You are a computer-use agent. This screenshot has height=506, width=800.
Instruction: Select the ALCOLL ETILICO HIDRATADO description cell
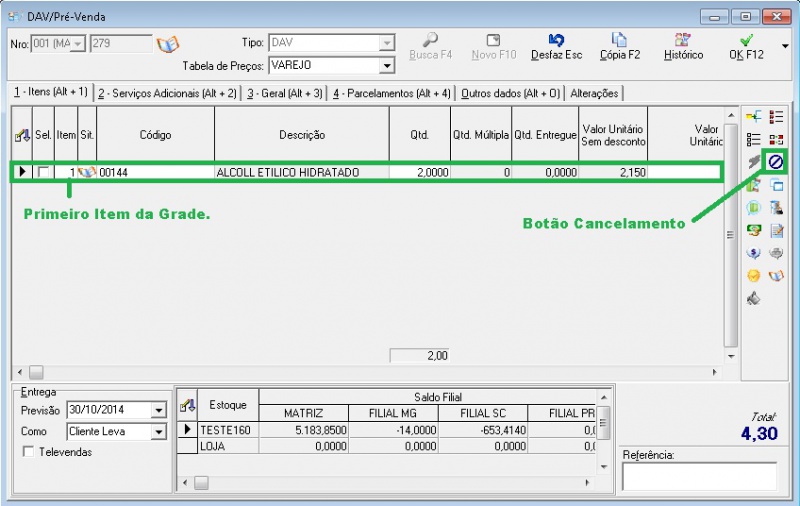pyautogui.click(x=302, y=172)
